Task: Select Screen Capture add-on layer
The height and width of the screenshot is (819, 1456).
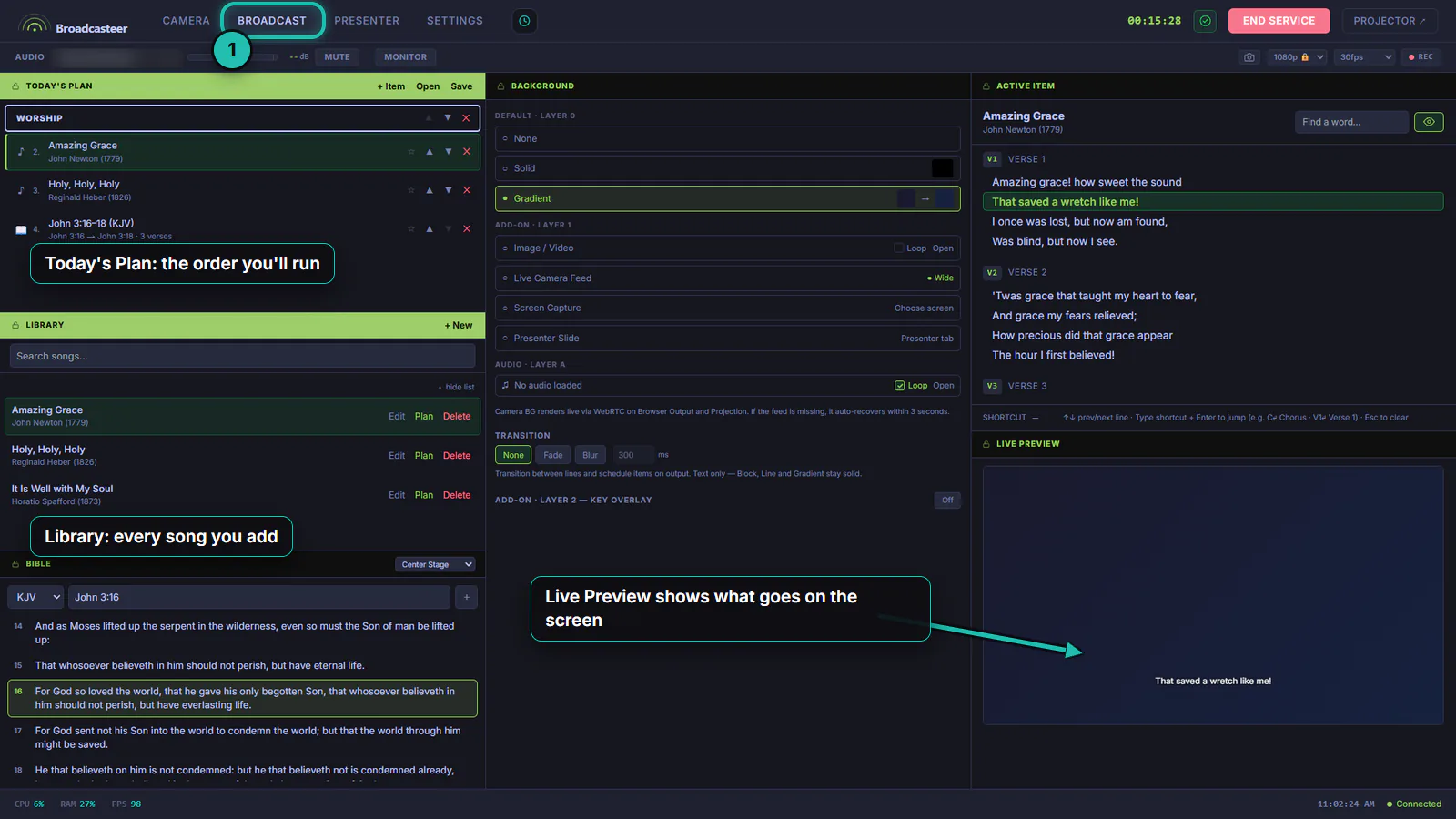Action: pos(728,308)
